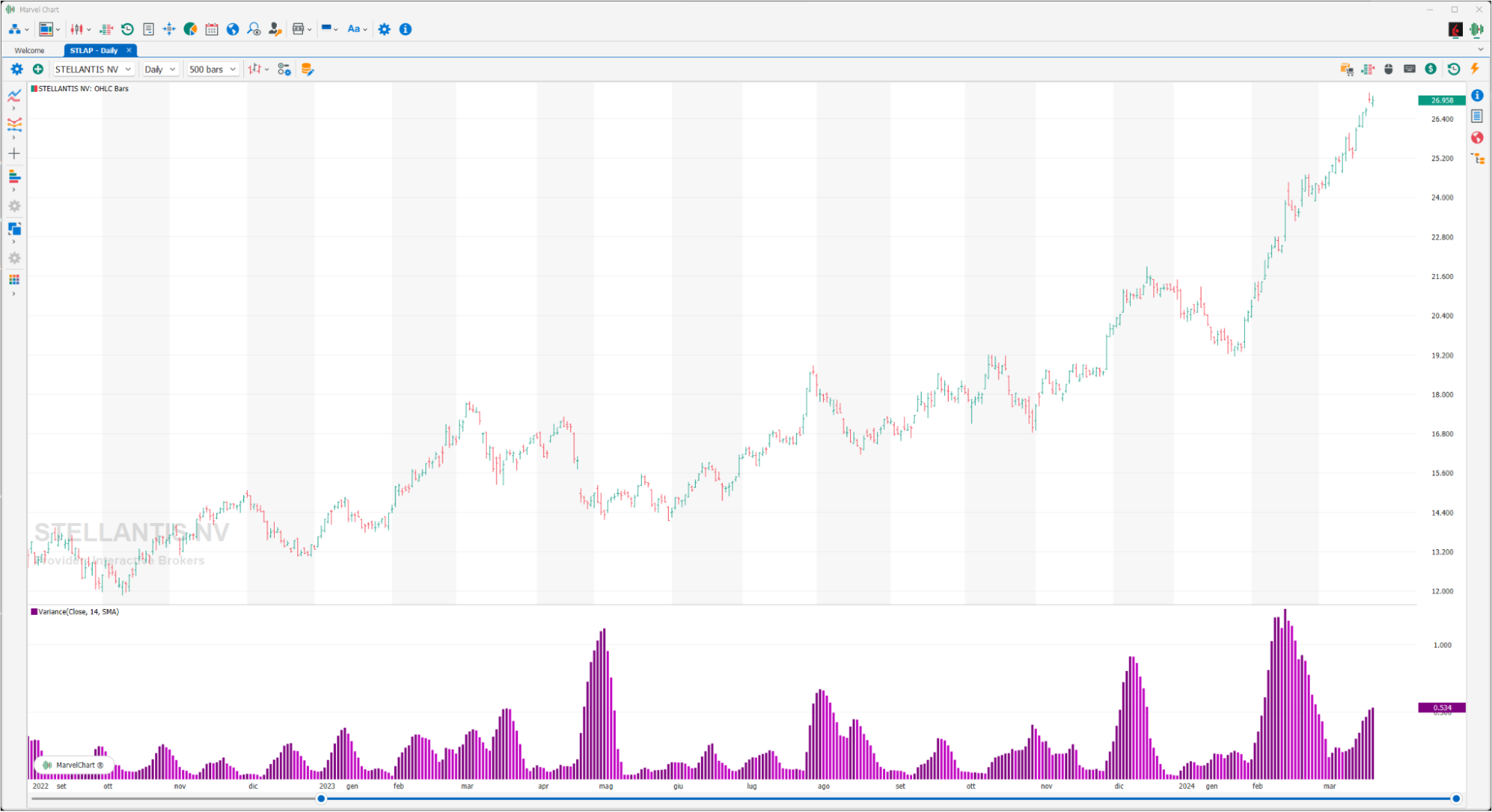This screenshot has height=812, width=1492.
Task: Switch to the Welcome tab
Action: (29, 50)
